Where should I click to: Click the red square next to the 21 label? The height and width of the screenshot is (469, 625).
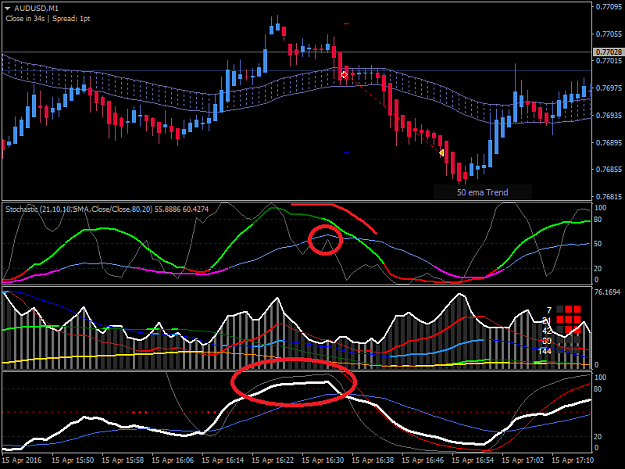pos(560,320)
